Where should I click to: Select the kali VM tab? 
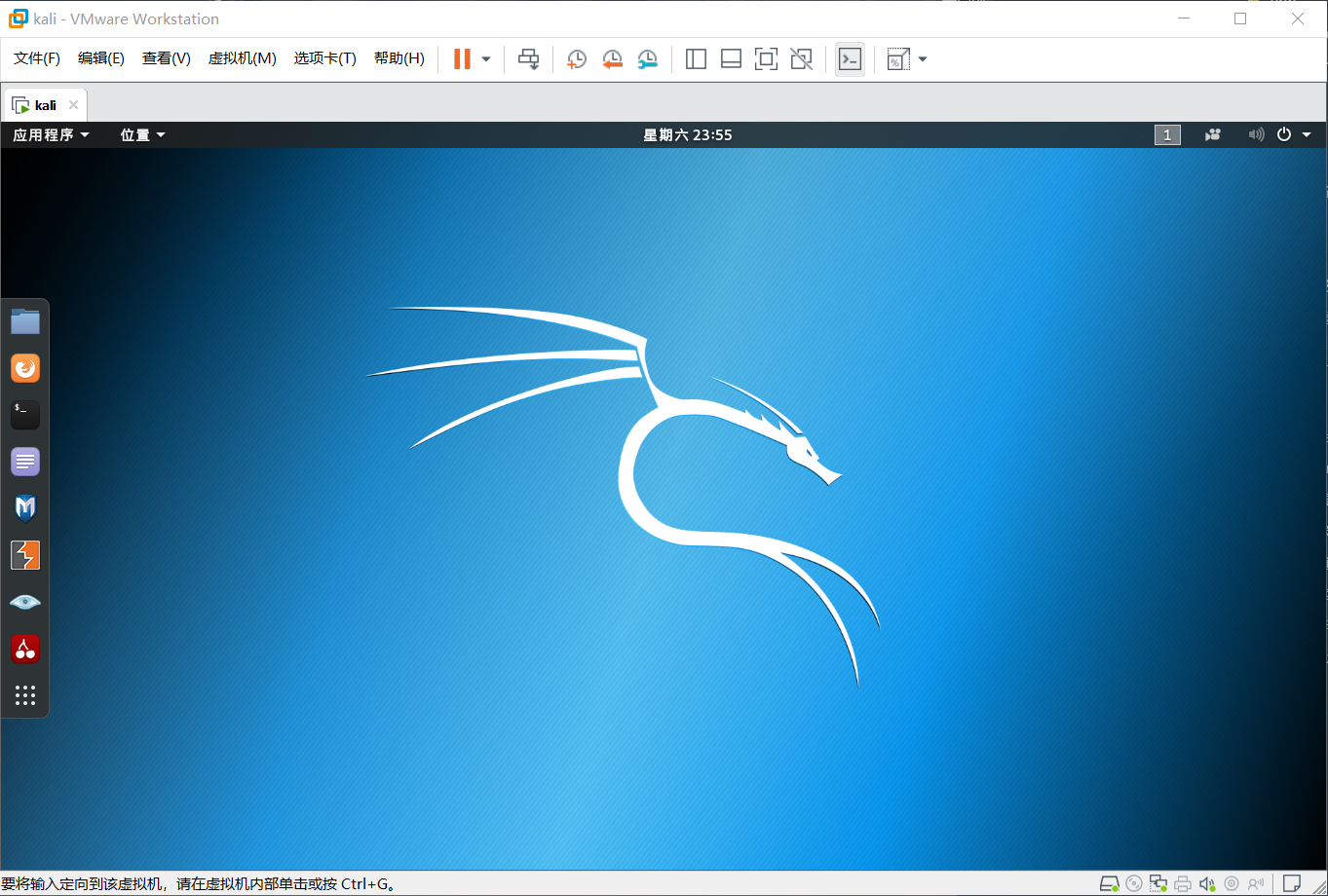point(46,105)
